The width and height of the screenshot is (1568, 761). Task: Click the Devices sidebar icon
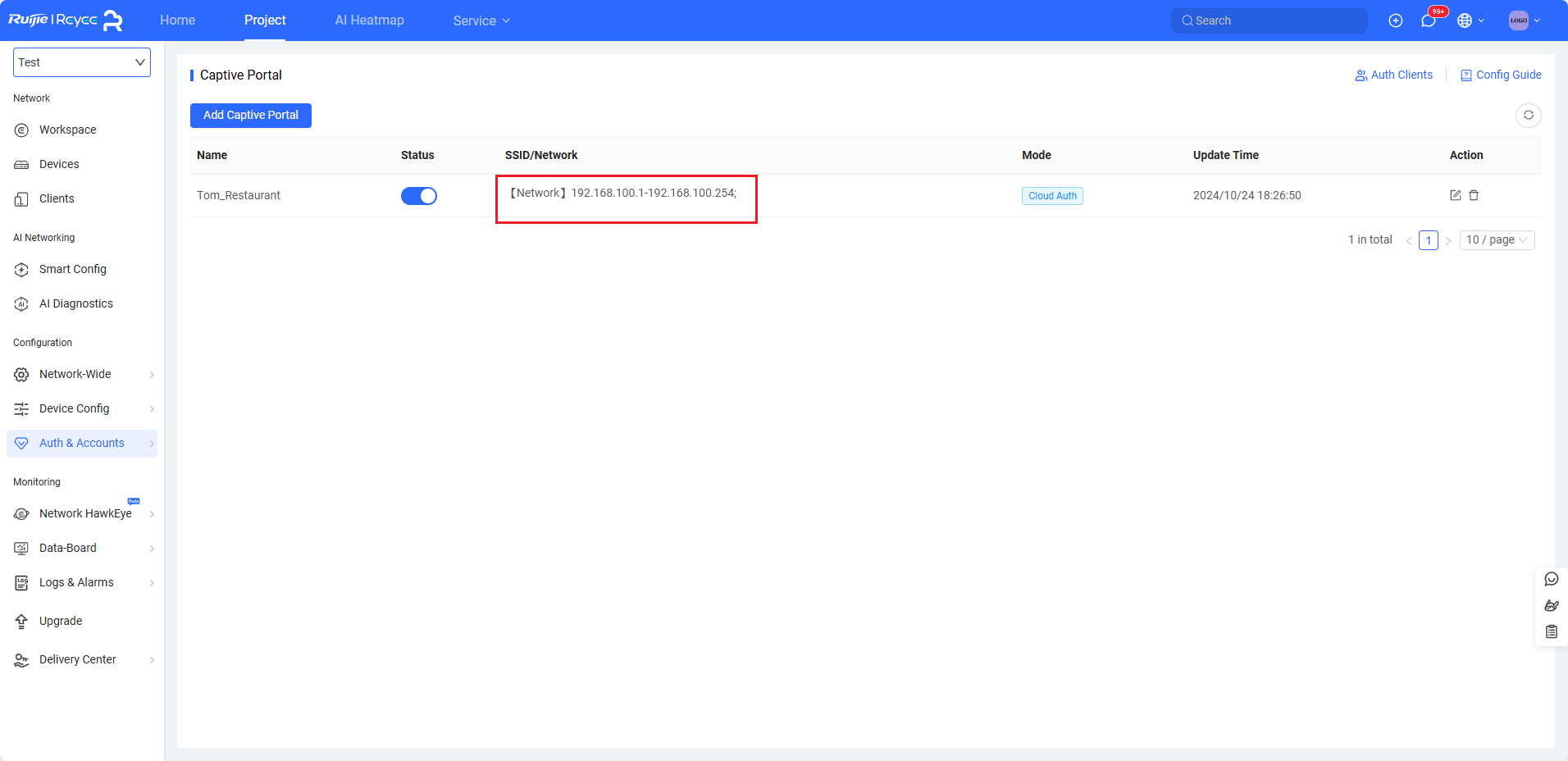22,165
